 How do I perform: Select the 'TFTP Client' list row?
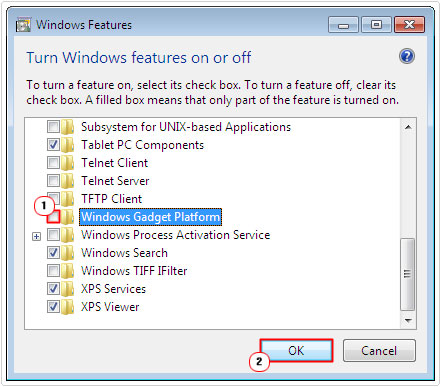pyautogui.click(x=112, y=199)
